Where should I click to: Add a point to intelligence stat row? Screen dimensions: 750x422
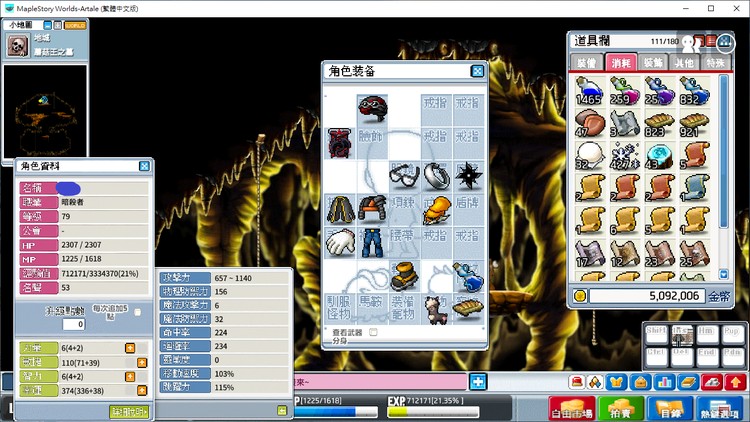(130, 377)
